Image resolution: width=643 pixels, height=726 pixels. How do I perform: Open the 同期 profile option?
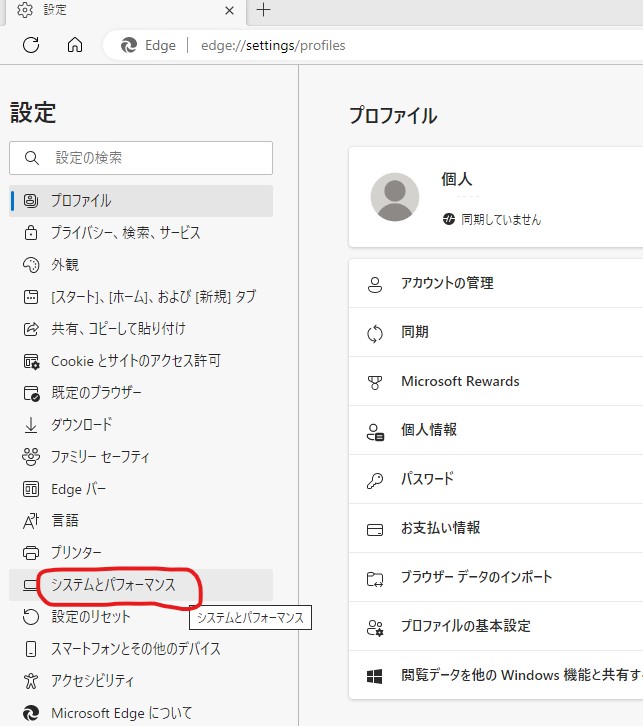496,332
